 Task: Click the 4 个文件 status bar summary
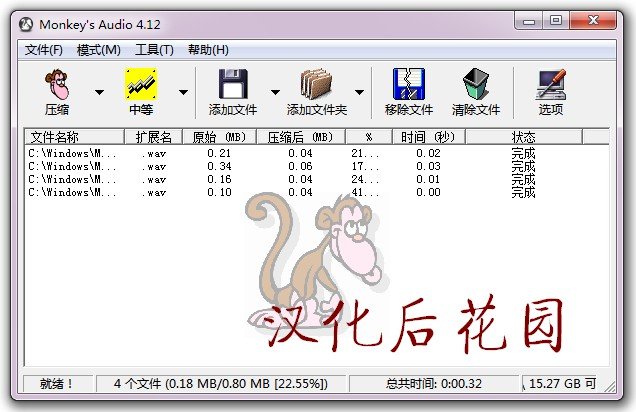tap(221, 384)
